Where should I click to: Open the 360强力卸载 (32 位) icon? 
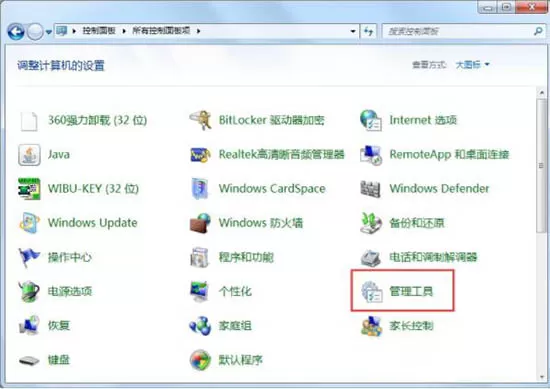[29, 121]
